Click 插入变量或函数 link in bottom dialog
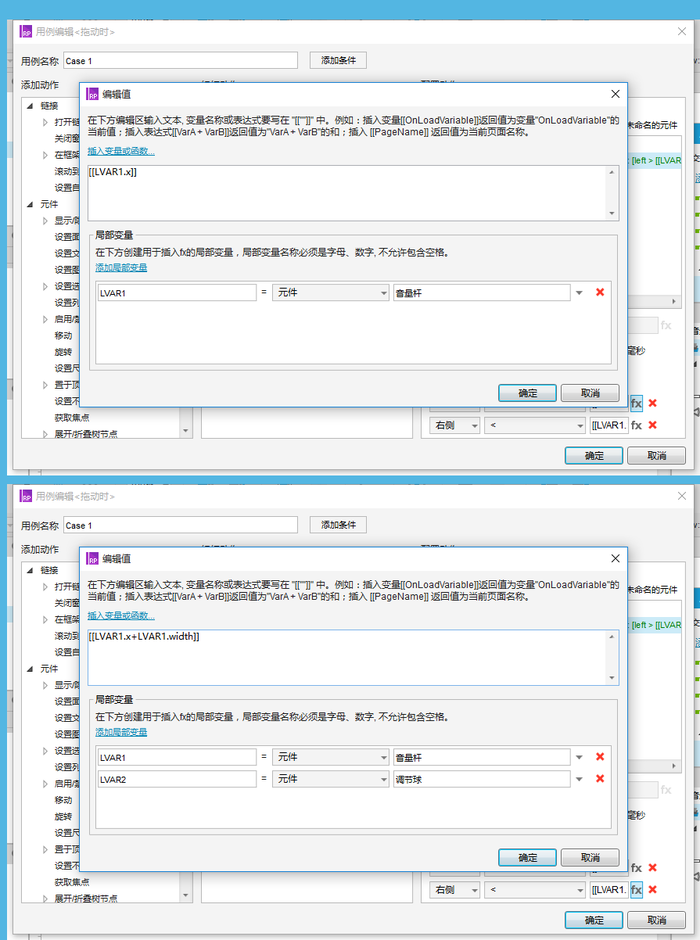Image resolution: width=700 pixels, height=940 pixels. (121, 616)
